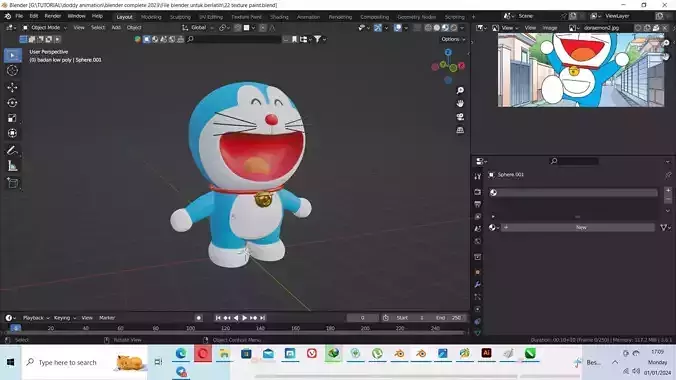676x380 pixels.
Task: Expand the viewport Options dropdown
Action: click(453, 39)
